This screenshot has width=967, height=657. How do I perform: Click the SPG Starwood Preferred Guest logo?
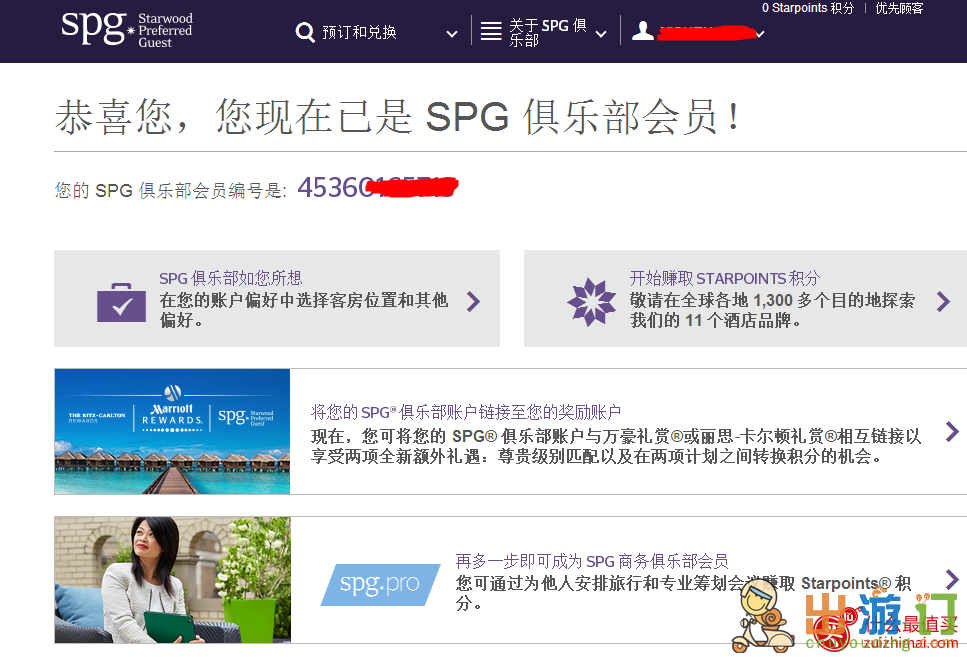pyautogui.click(x=127, y=29)
